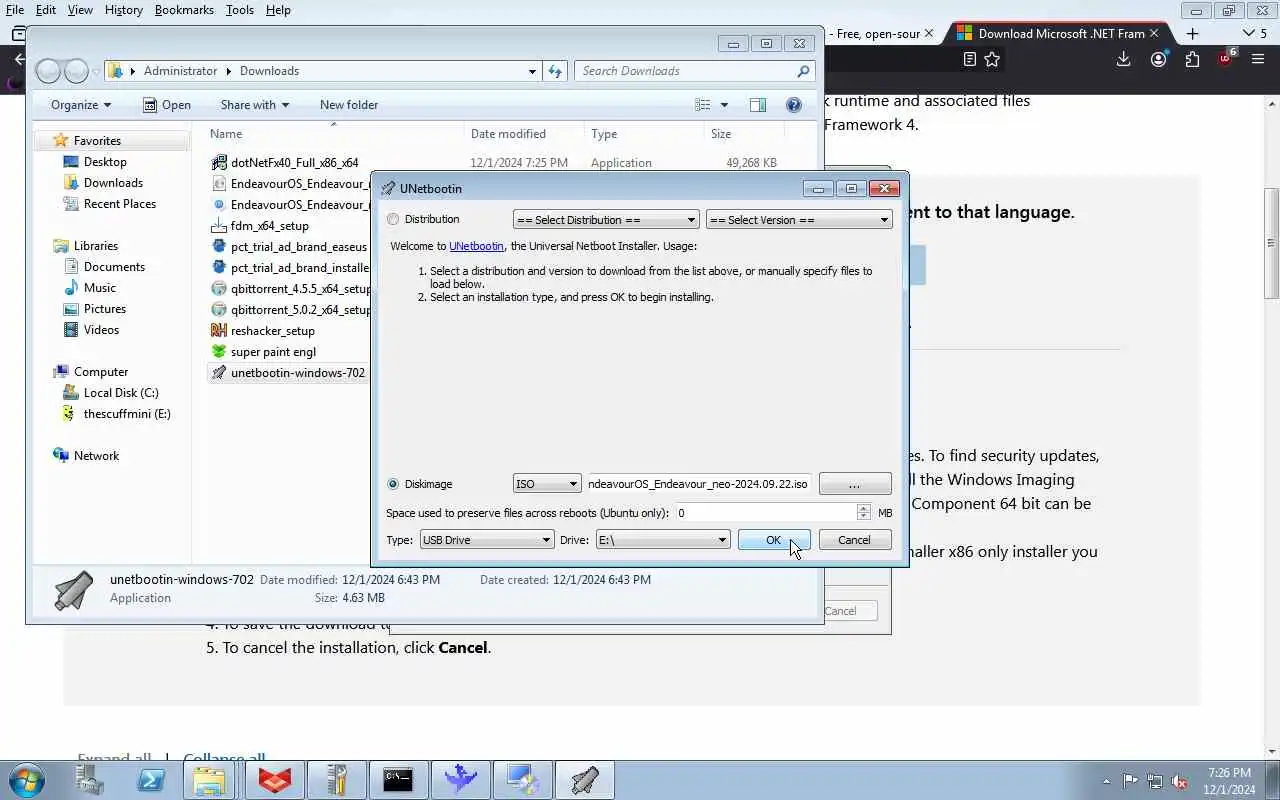The width and height of the screenshot is (1280, 800).
Task: Change view with Explorer views icon
Action: (703, 105)
